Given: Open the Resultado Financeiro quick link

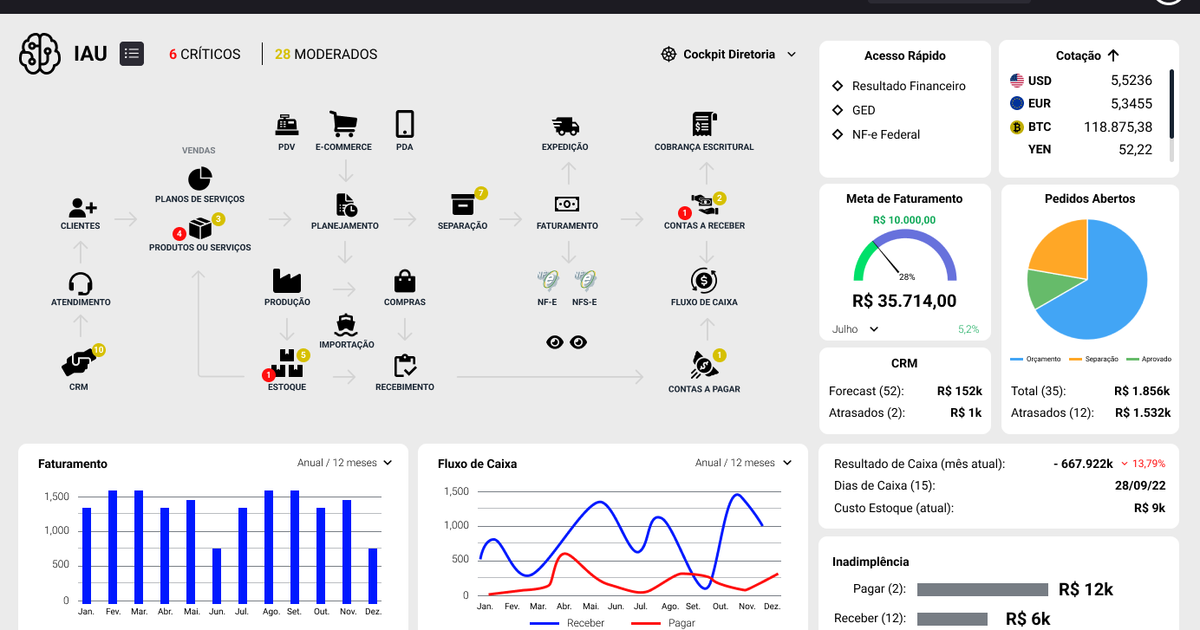Looking at the screenshot, I should pos(908,86).
